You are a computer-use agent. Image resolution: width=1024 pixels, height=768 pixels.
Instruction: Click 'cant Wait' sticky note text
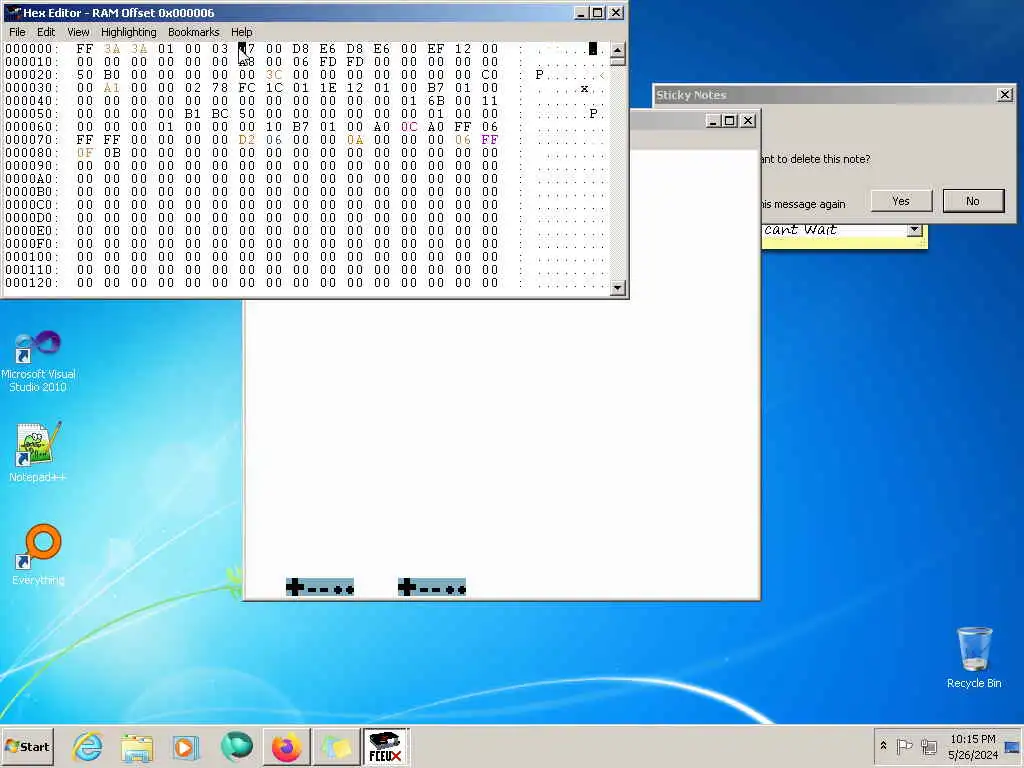coord(800,229)
